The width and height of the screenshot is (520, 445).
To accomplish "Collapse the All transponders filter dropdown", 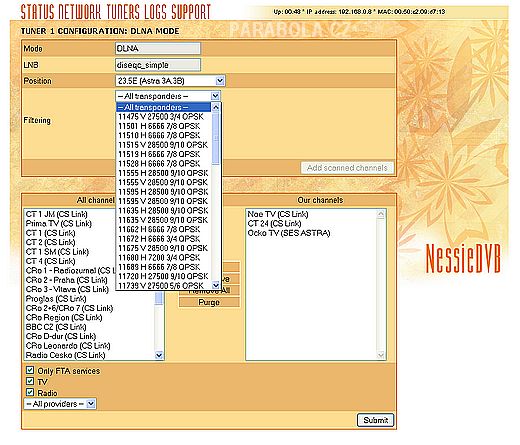I will point(168,96).
